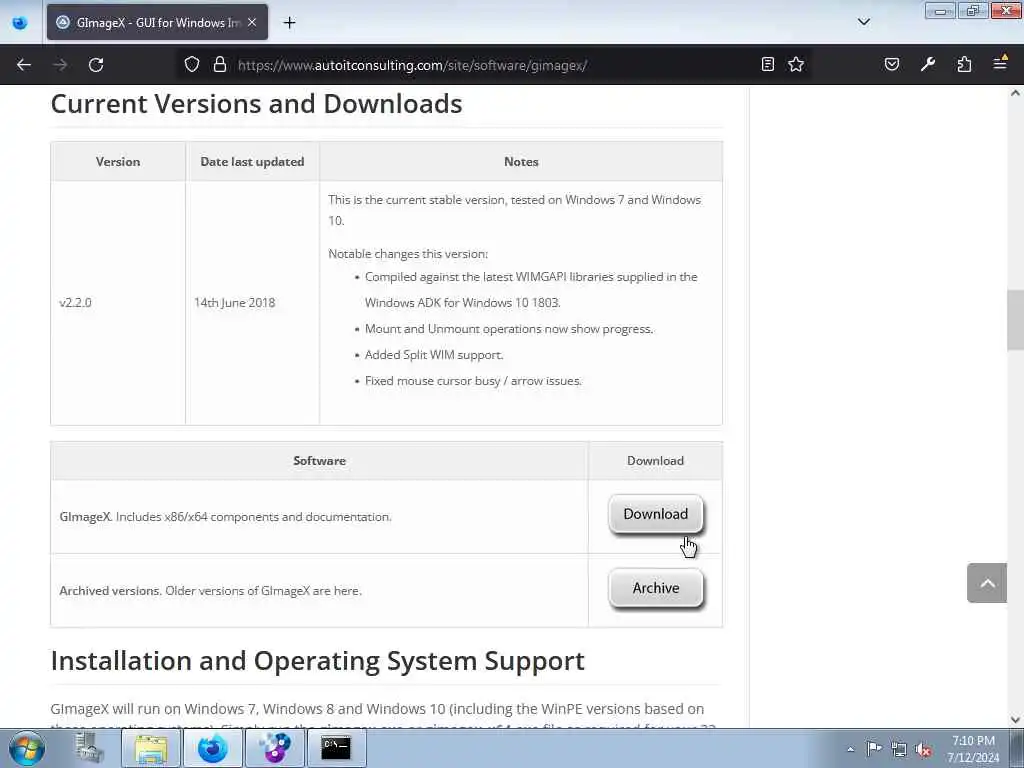The width and height of the screenshot is (1024, 768).
Task: Click 'Archived versions' row text
Action: [x=210, y=590]
